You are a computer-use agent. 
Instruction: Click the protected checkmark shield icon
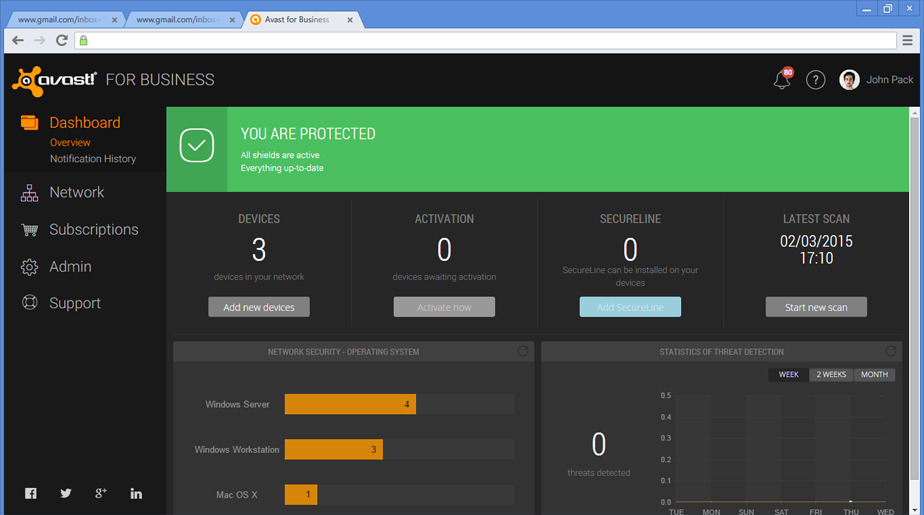(197, 145)
